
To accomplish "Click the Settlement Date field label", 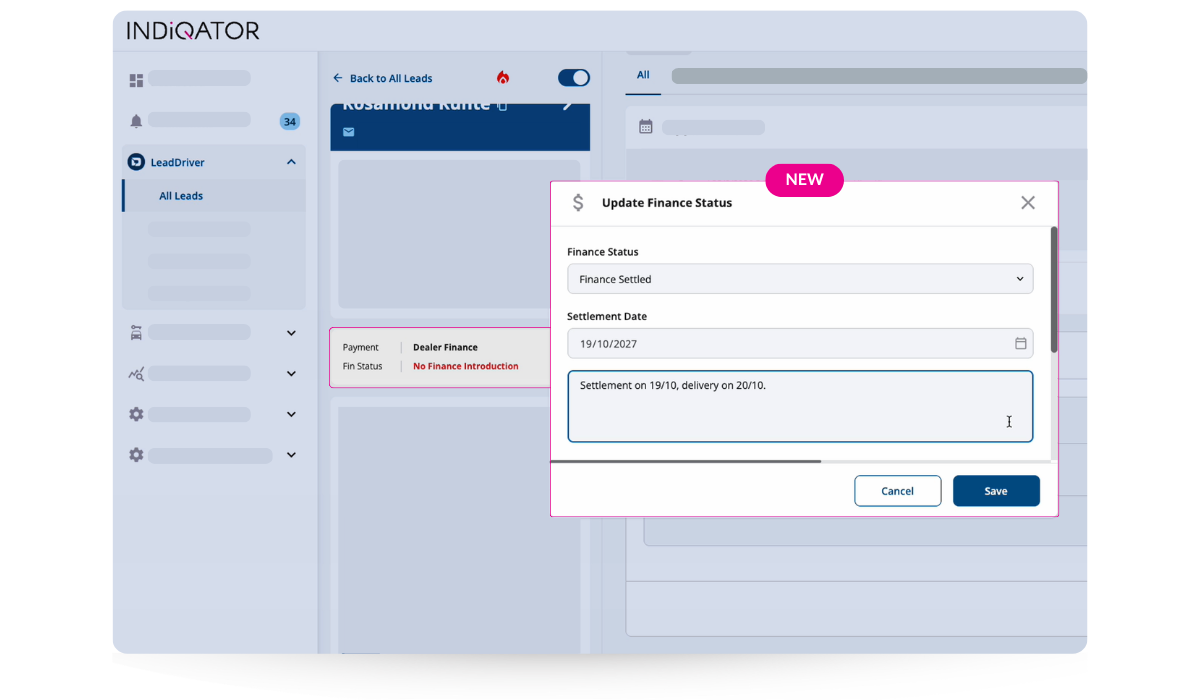I will [607, 316].
